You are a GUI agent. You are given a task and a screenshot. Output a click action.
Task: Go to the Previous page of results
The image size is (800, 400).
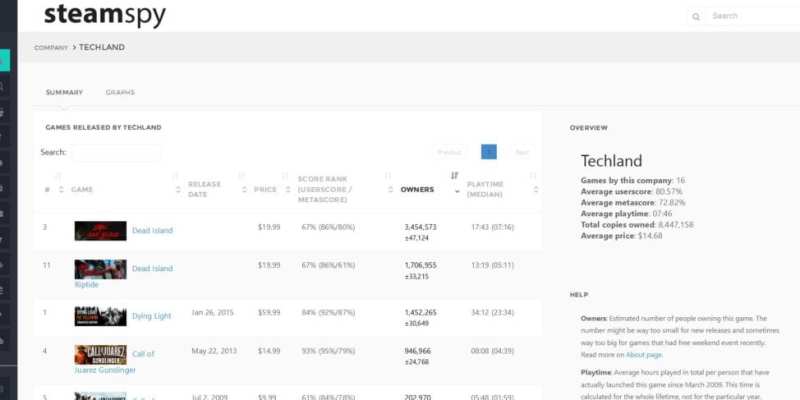pyautogui.click(x=450, y=152)
